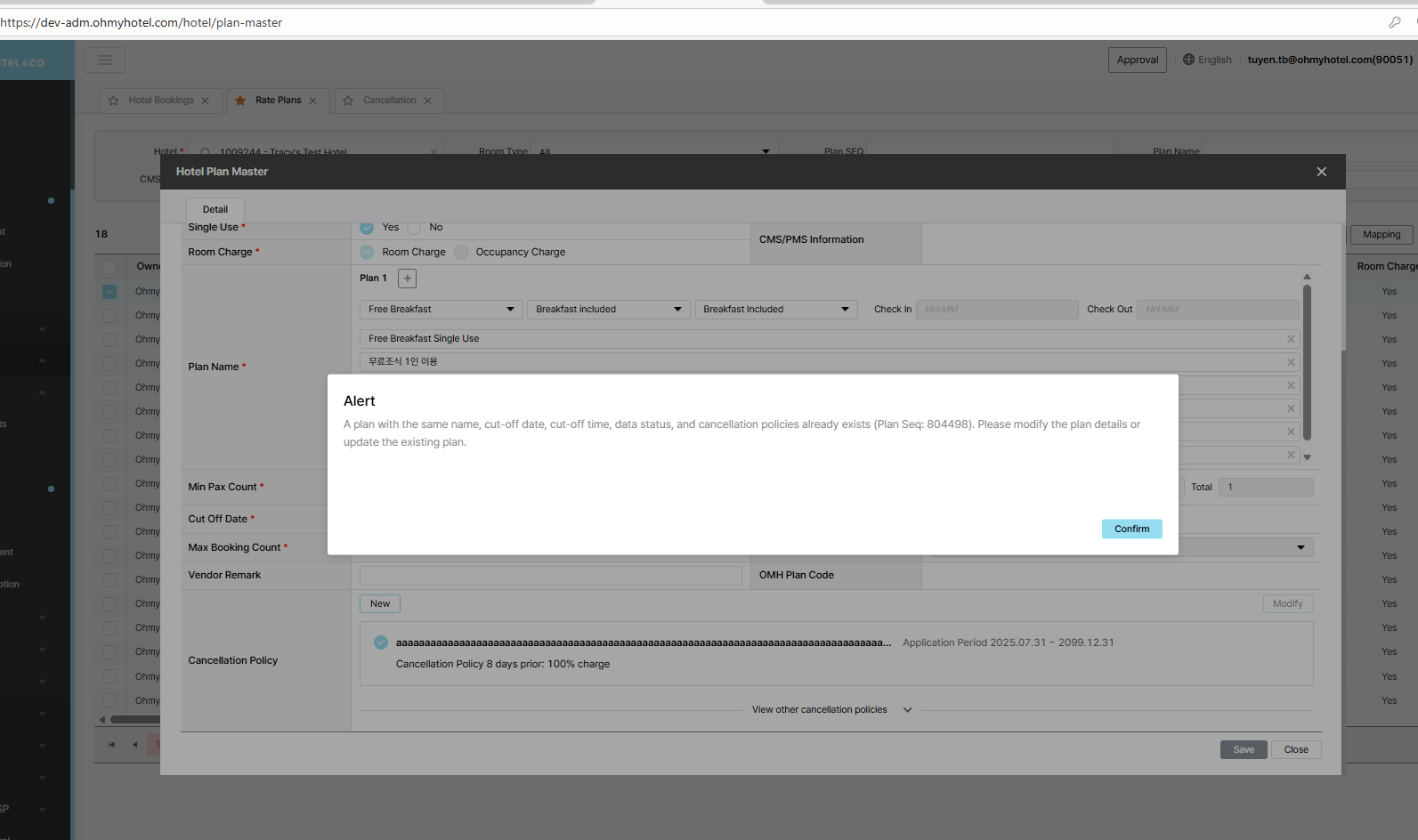Click the OMH Plan Code label

pyautogui.click(x=797, y=576)
